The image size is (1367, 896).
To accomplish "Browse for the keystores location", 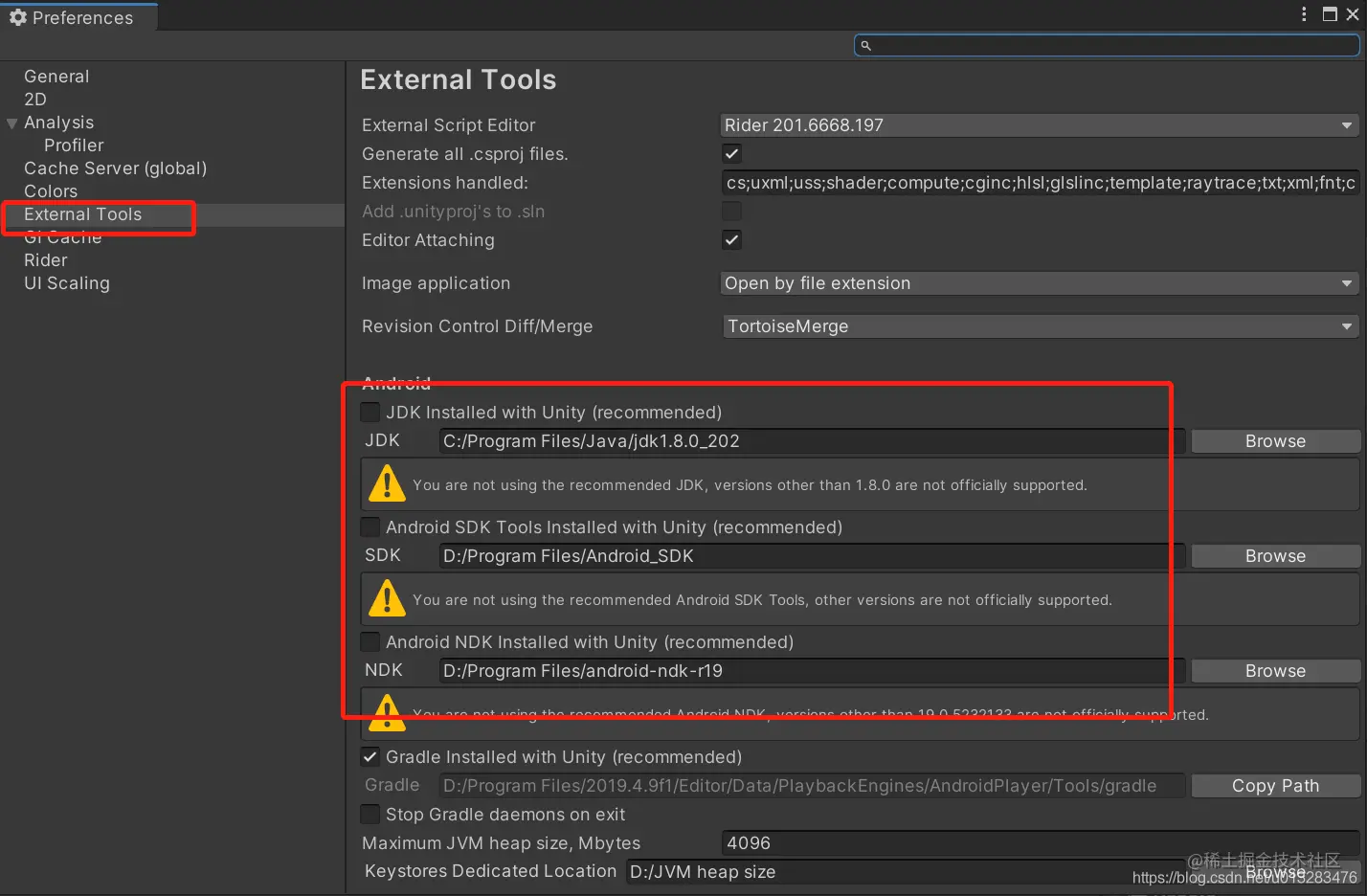I will pyautogui.click(x=1275, y=872).
